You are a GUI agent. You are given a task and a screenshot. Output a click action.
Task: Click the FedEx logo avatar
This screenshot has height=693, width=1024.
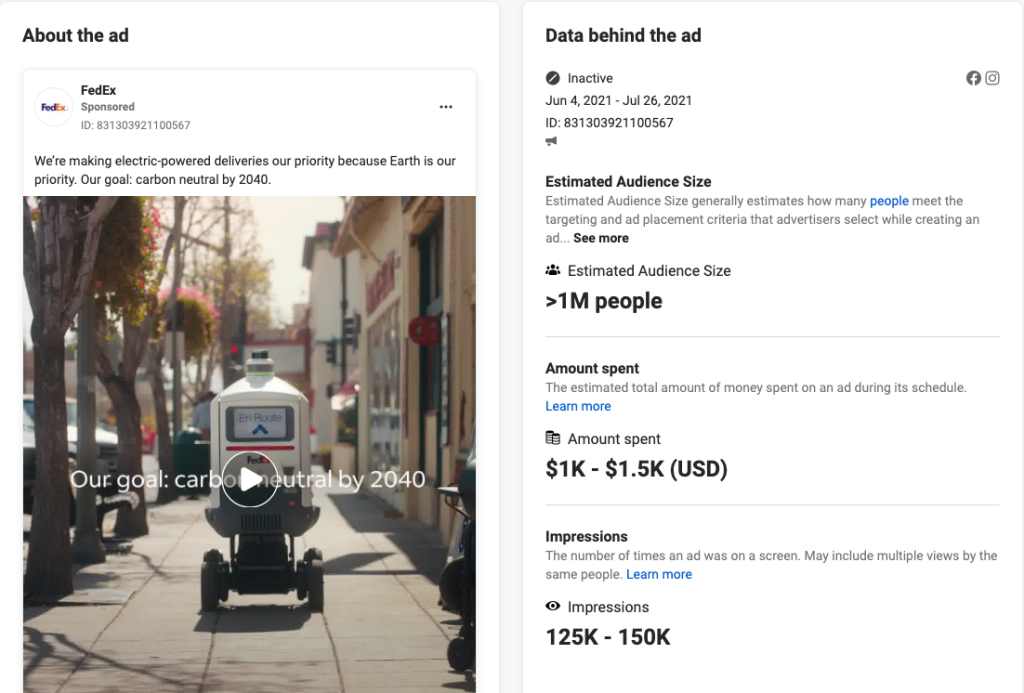[x=53, y=107]
